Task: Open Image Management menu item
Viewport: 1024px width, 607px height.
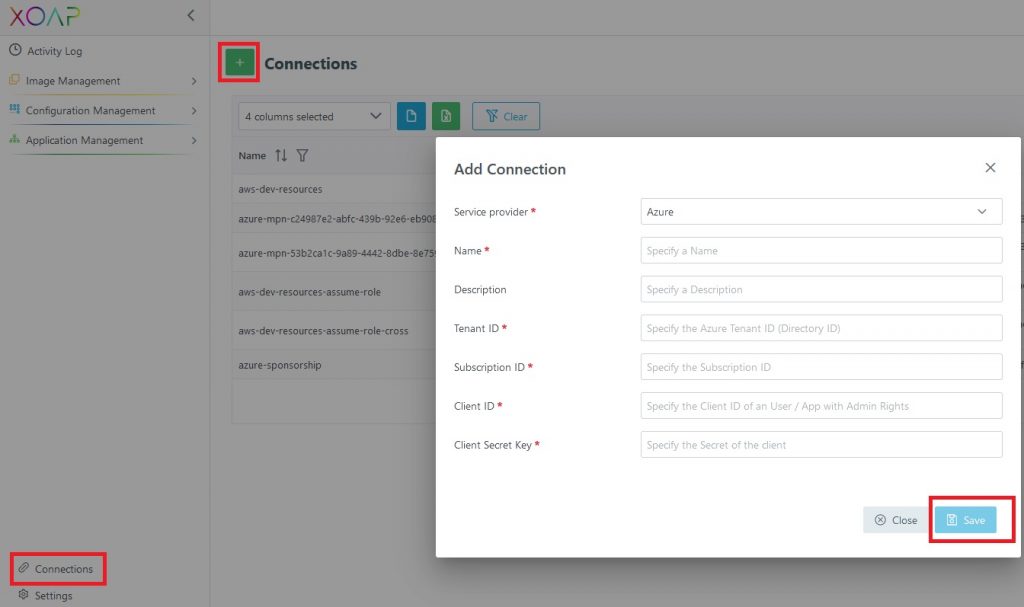Action: coord(72,81)
